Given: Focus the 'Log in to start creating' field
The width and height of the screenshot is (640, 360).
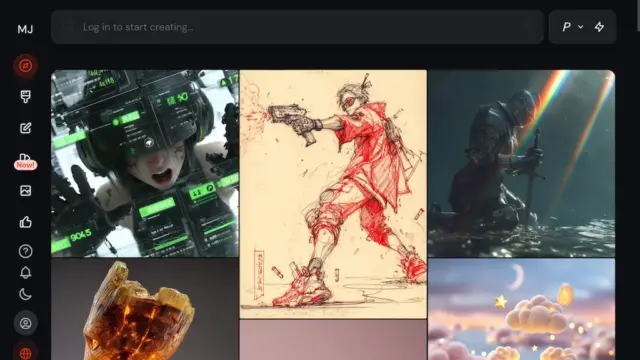Looking at the screenshot, I should pyautogui.click(x=298, y=27).
